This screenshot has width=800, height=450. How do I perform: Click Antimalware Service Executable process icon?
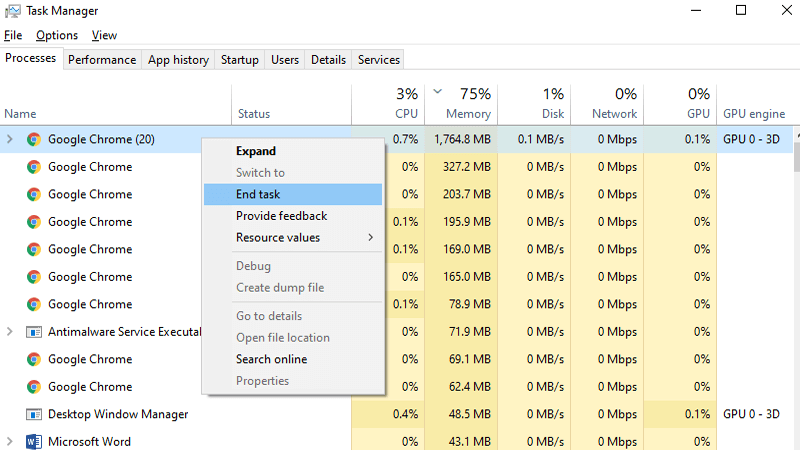(34, 332)
